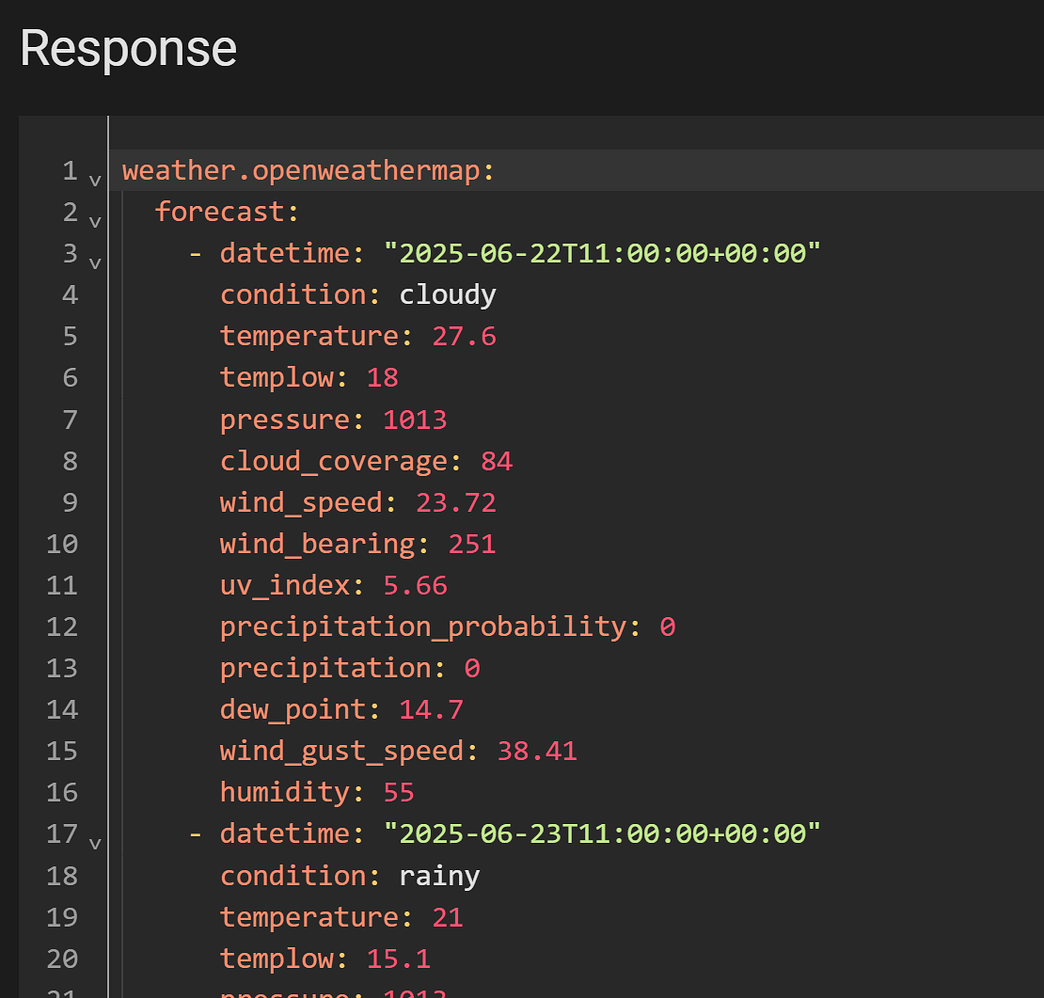This screenshot has width=1044, height=998.
Task: Fold the 2025-06-22 datetime entry
Action: click(x=95, y=263)
